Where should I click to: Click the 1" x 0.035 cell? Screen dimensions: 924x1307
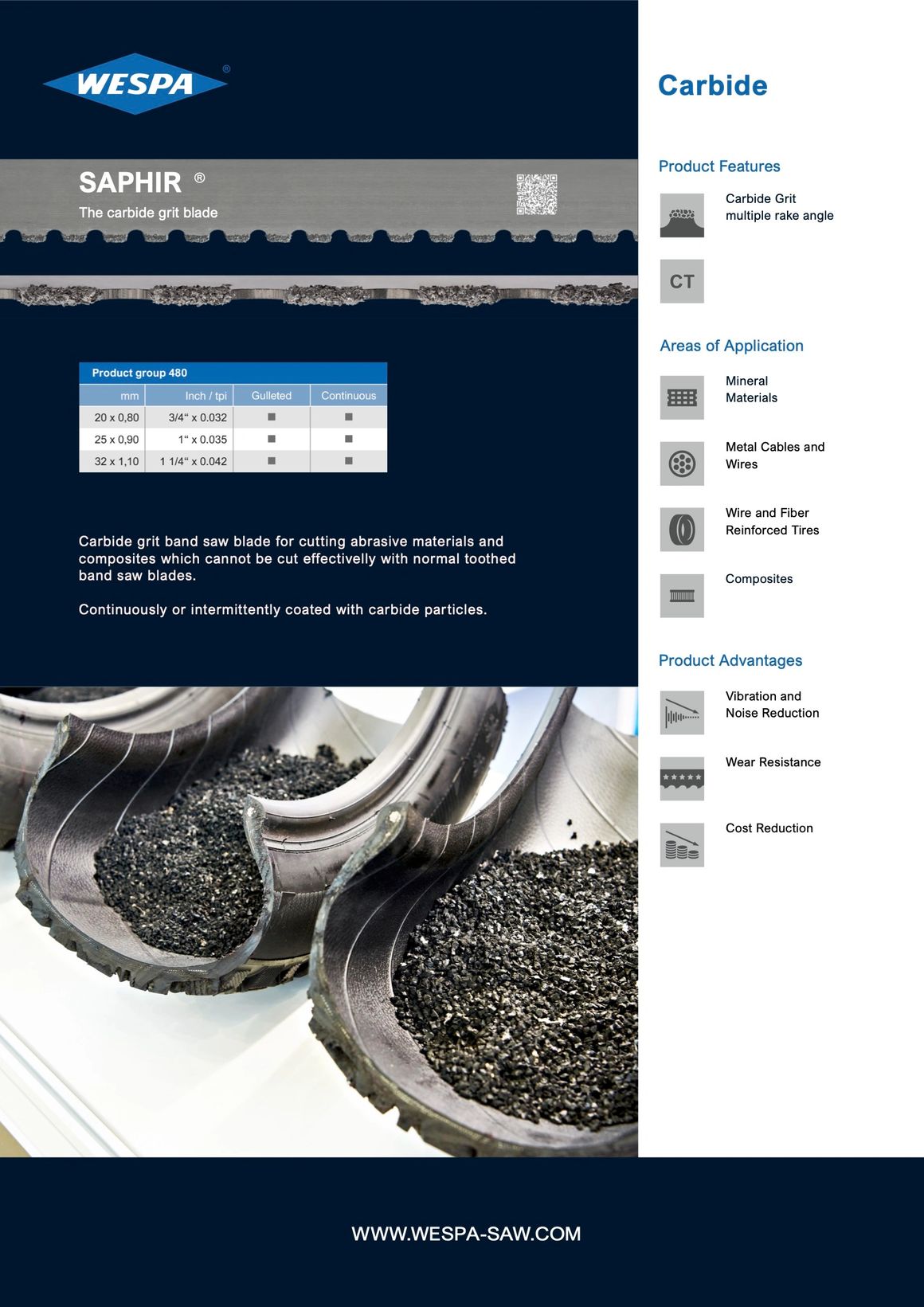pyautogui.click(x=190, y=439)
